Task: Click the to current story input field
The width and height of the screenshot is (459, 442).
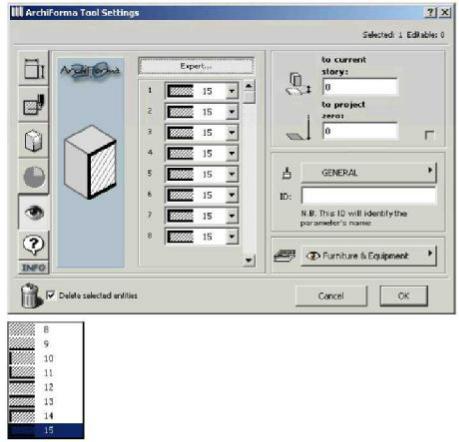Action: [360, 87]
